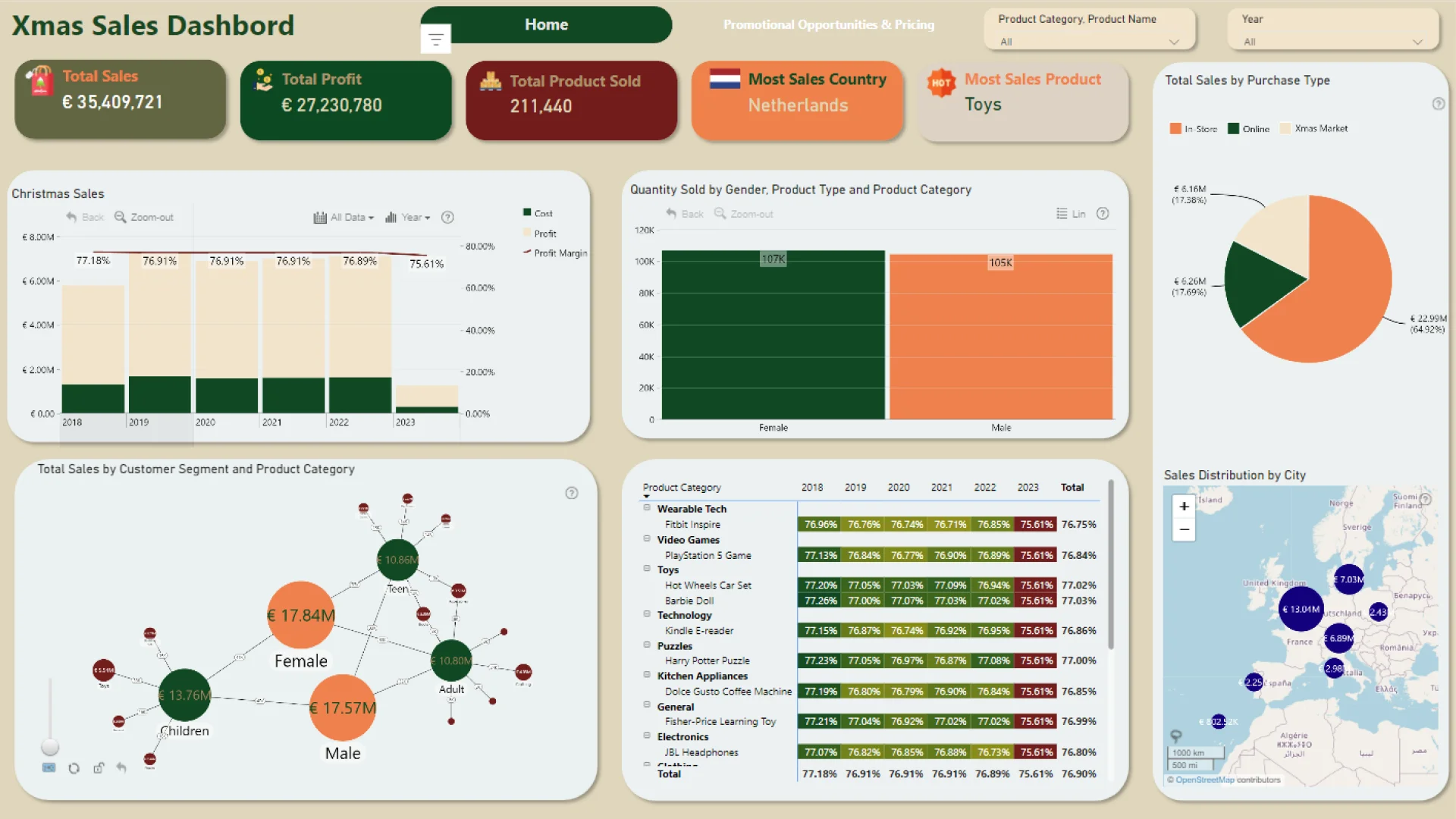Open All Data dropdown in Christmas Sales
The image size is (1456, 819).
coord(344,218)
